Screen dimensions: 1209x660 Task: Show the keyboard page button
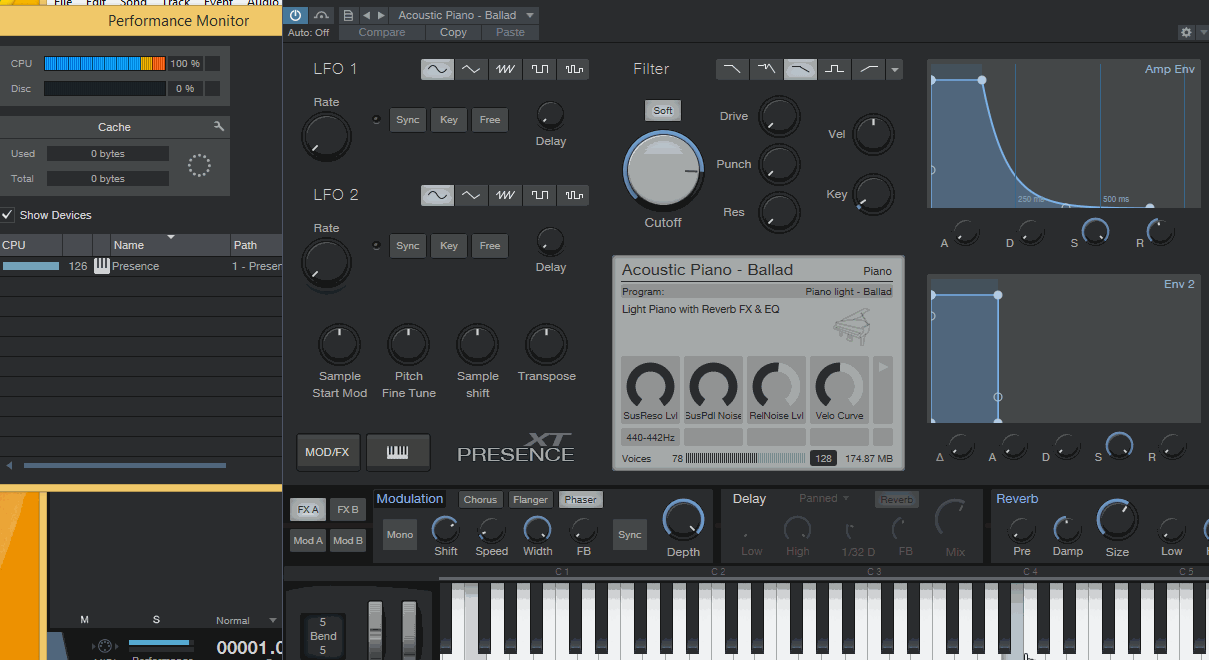[x=398, y=452]
